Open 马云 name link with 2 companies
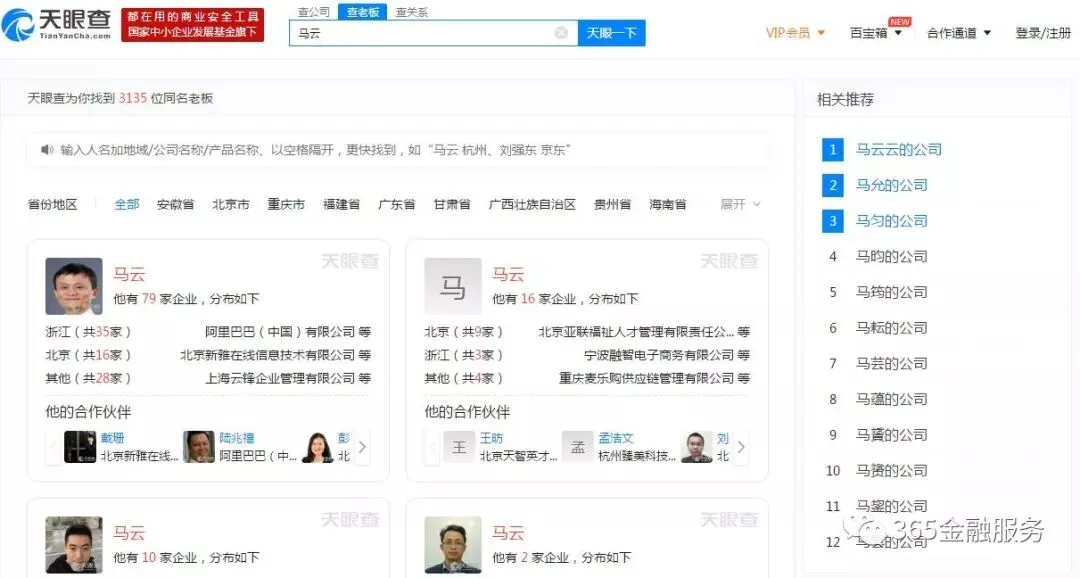 tap(508, 533)
